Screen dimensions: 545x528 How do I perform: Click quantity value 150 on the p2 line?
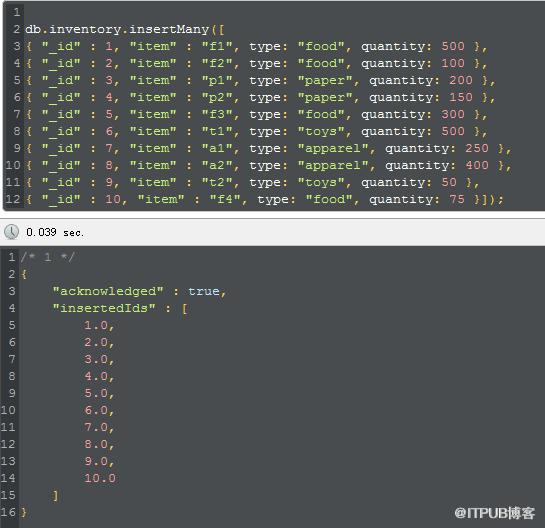click(461, 98)
